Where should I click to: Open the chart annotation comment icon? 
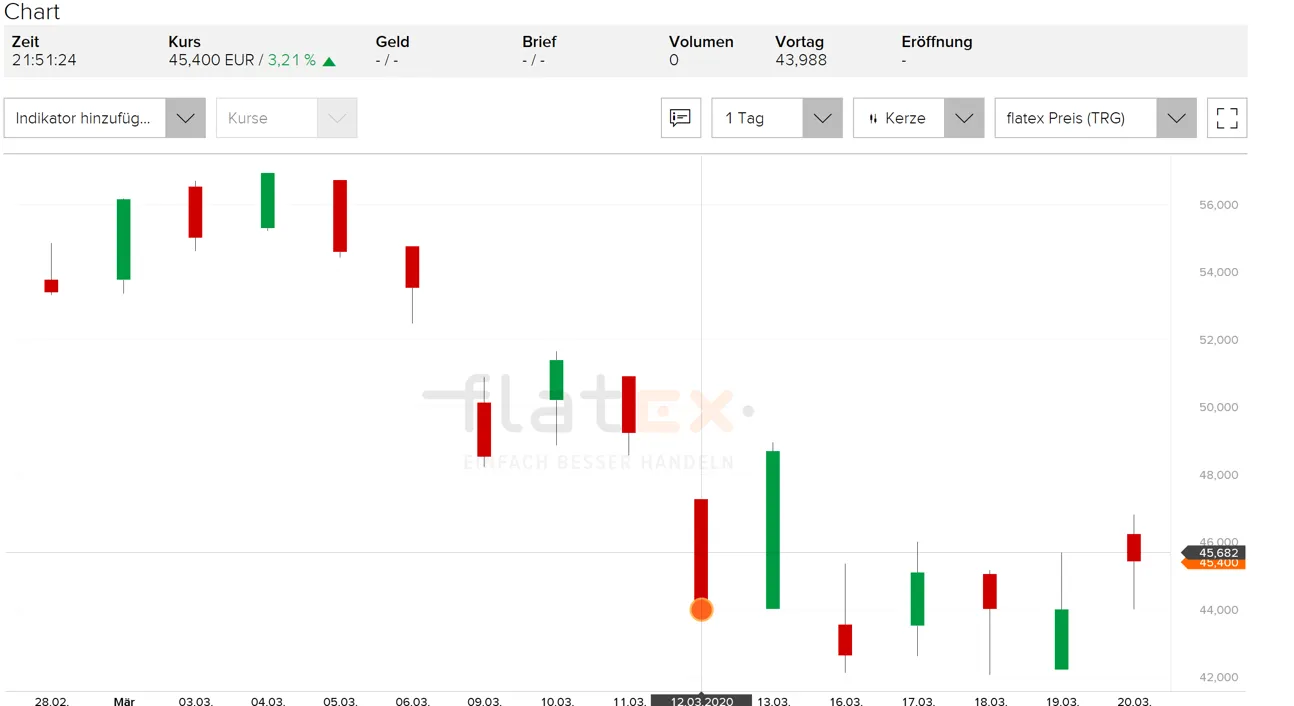[x=681, y=118]
